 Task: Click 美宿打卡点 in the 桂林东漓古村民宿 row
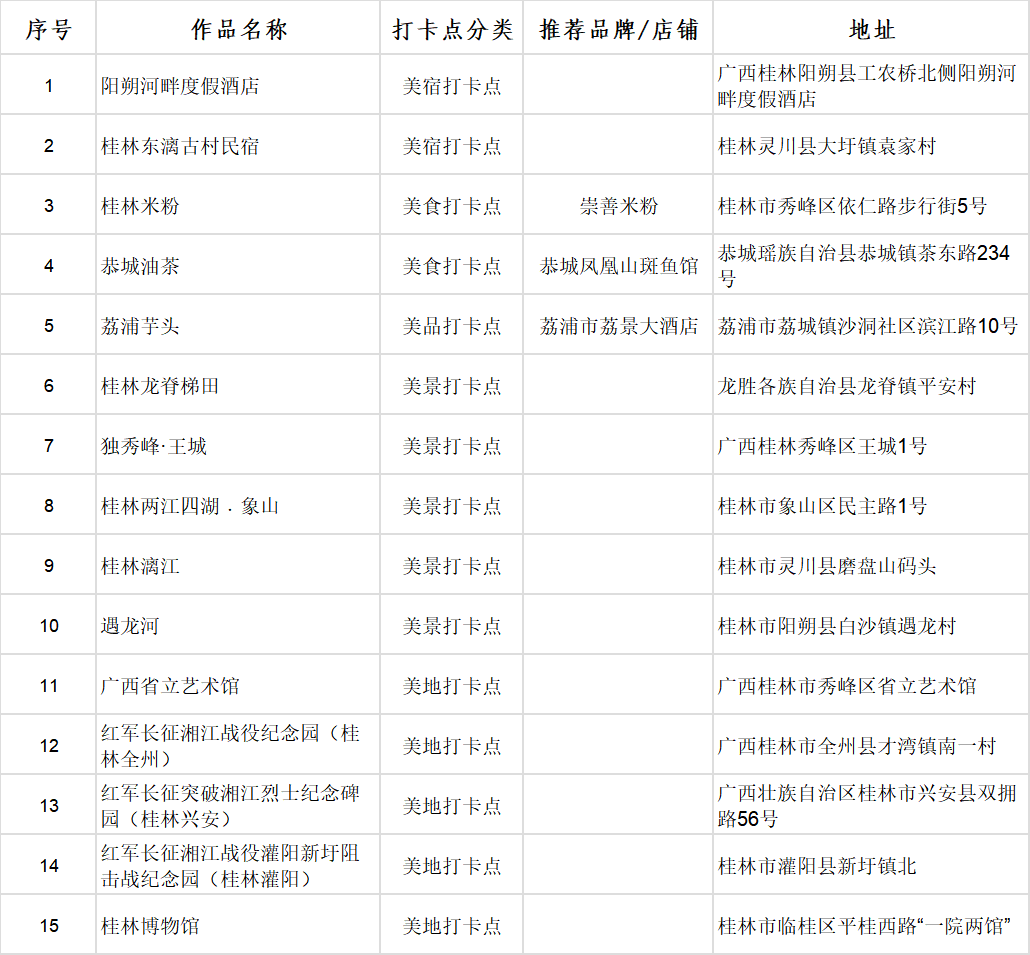[452, 146]
